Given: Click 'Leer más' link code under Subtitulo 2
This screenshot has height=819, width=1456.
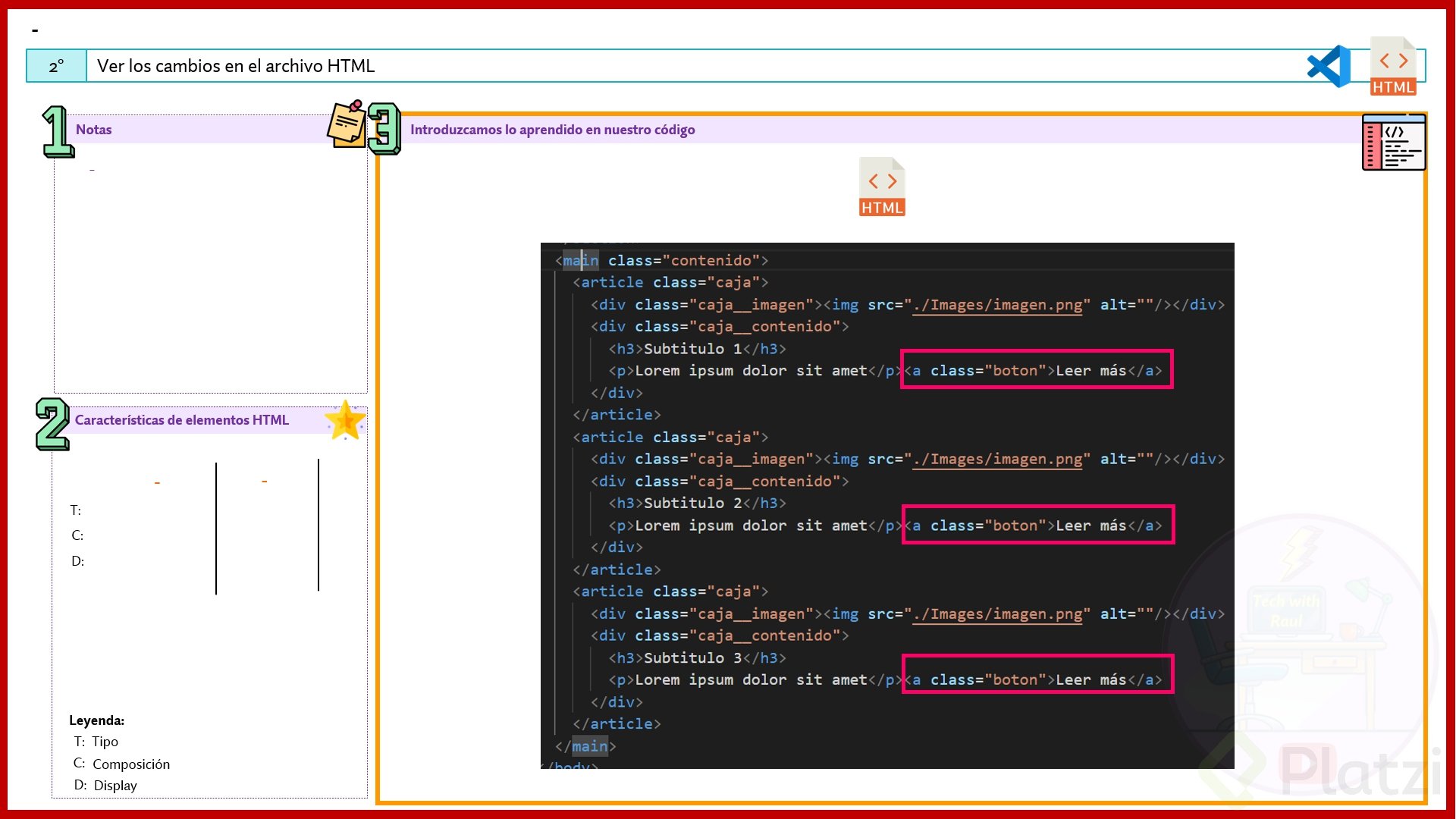Looking at the screenshot, I should click(x=1038, y=525).
